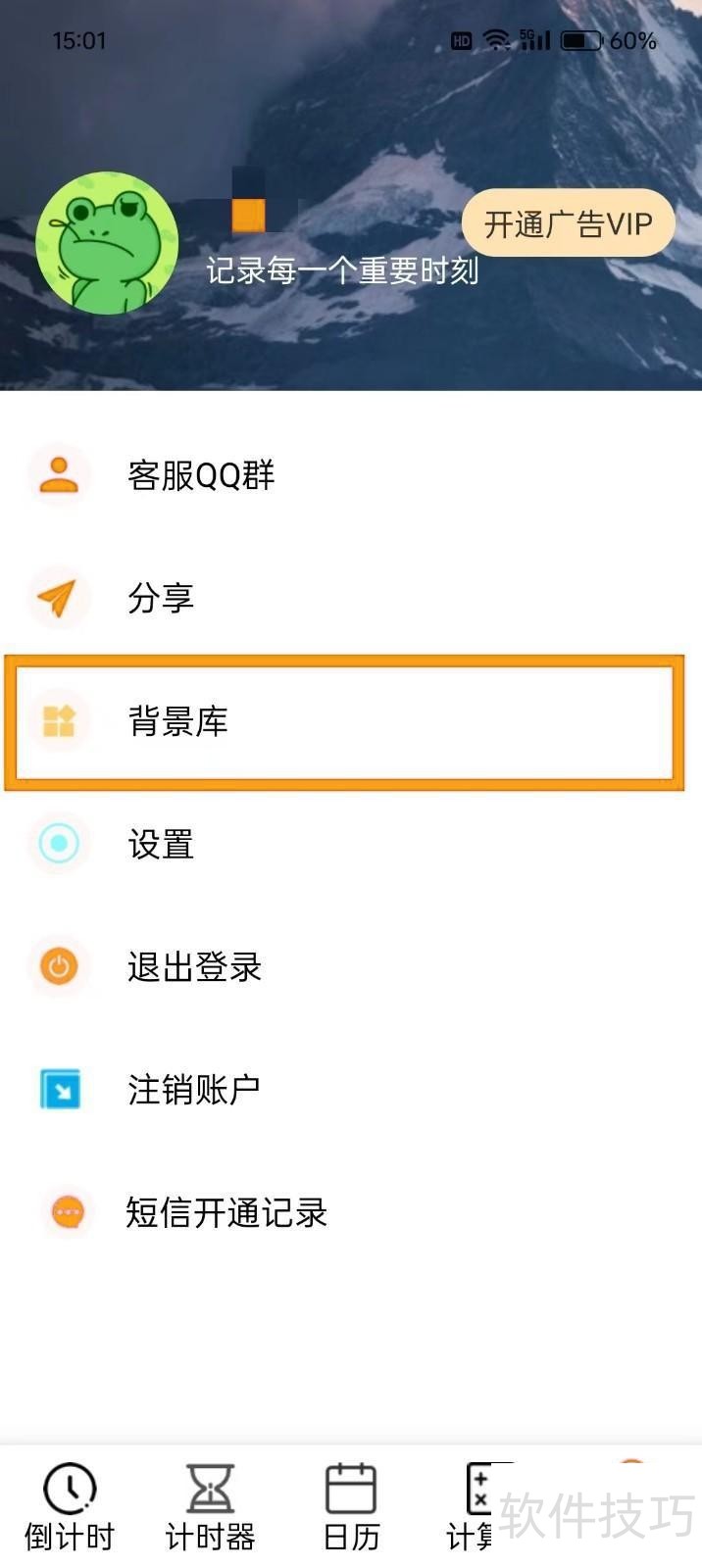The height and width of the screenshot is (1568, 702).
Task: Tap the paper plane share icon
Action: pyautogui.click(x=59, y=598)
